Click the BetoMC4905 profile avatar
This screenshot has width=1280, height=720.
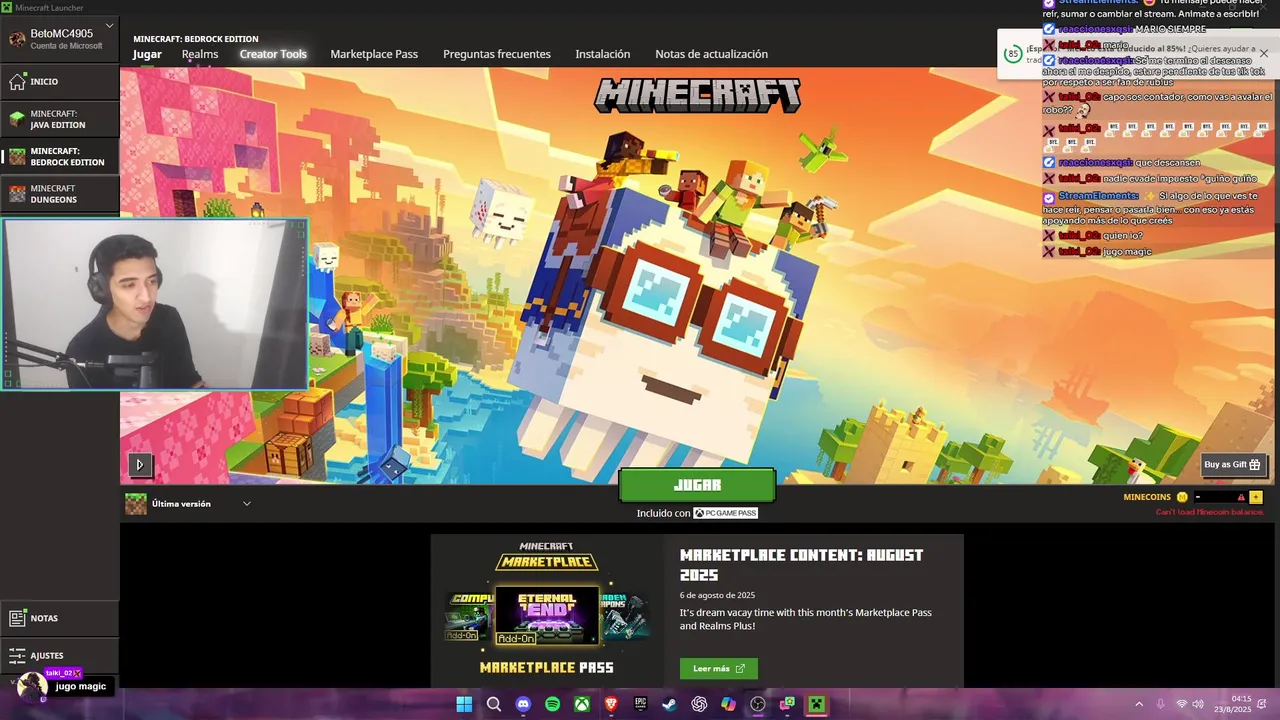click(17, 39)
